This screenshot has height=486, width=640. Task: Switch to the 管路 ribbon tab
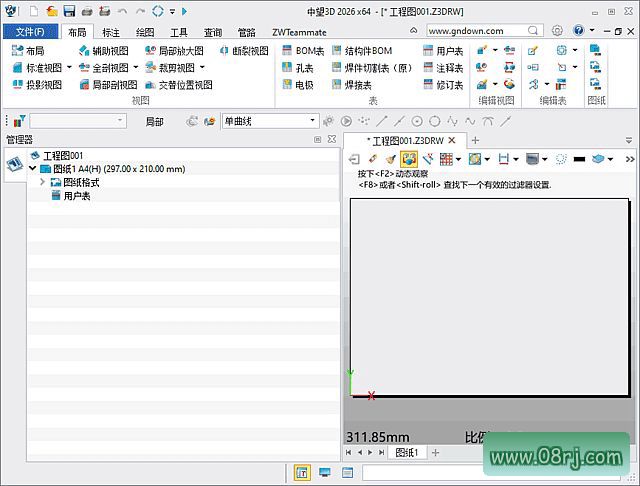[x=247, y=32]
